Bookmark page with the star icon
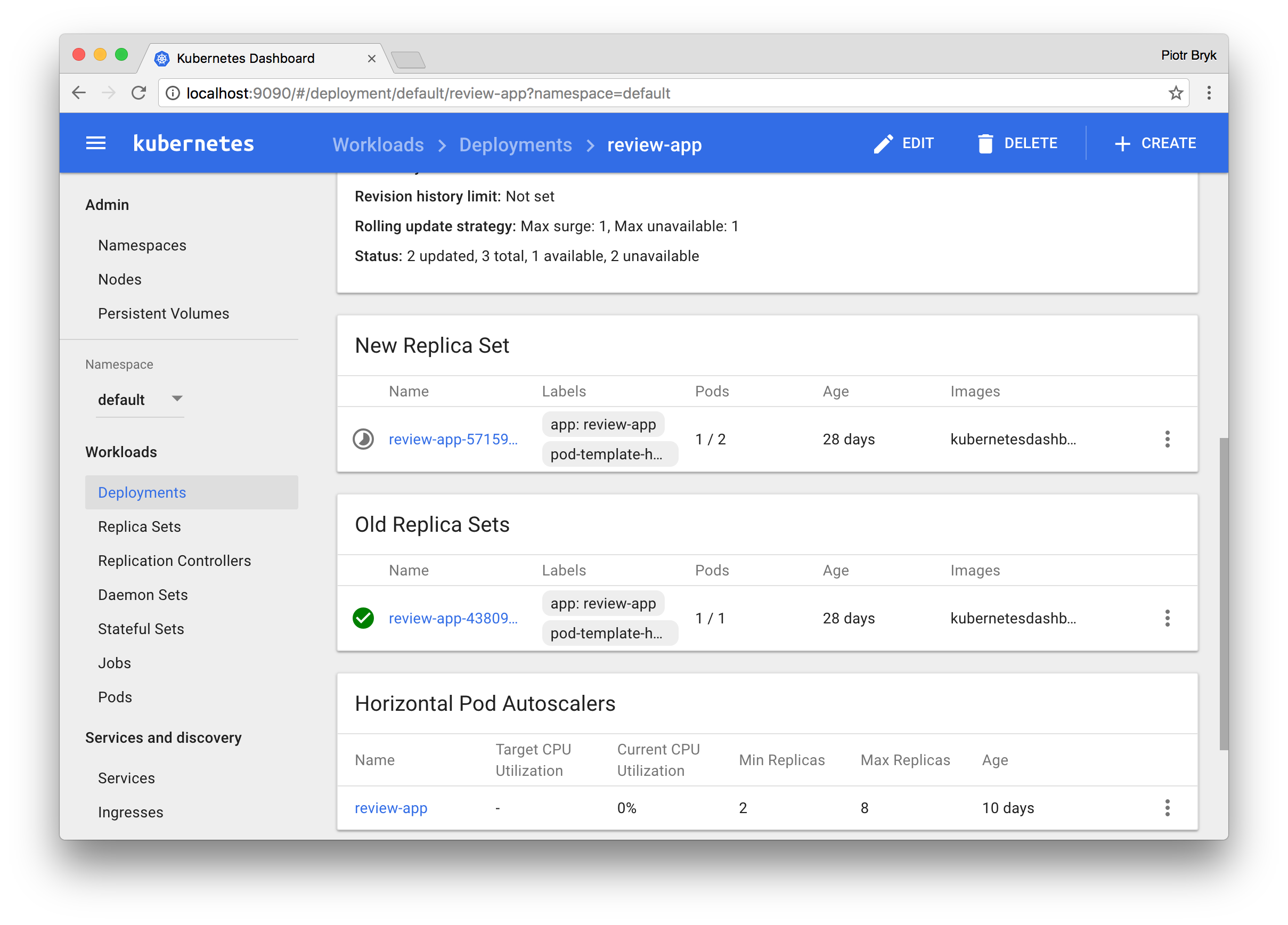The image size is (1288, 925). (x=1176, y=93)
